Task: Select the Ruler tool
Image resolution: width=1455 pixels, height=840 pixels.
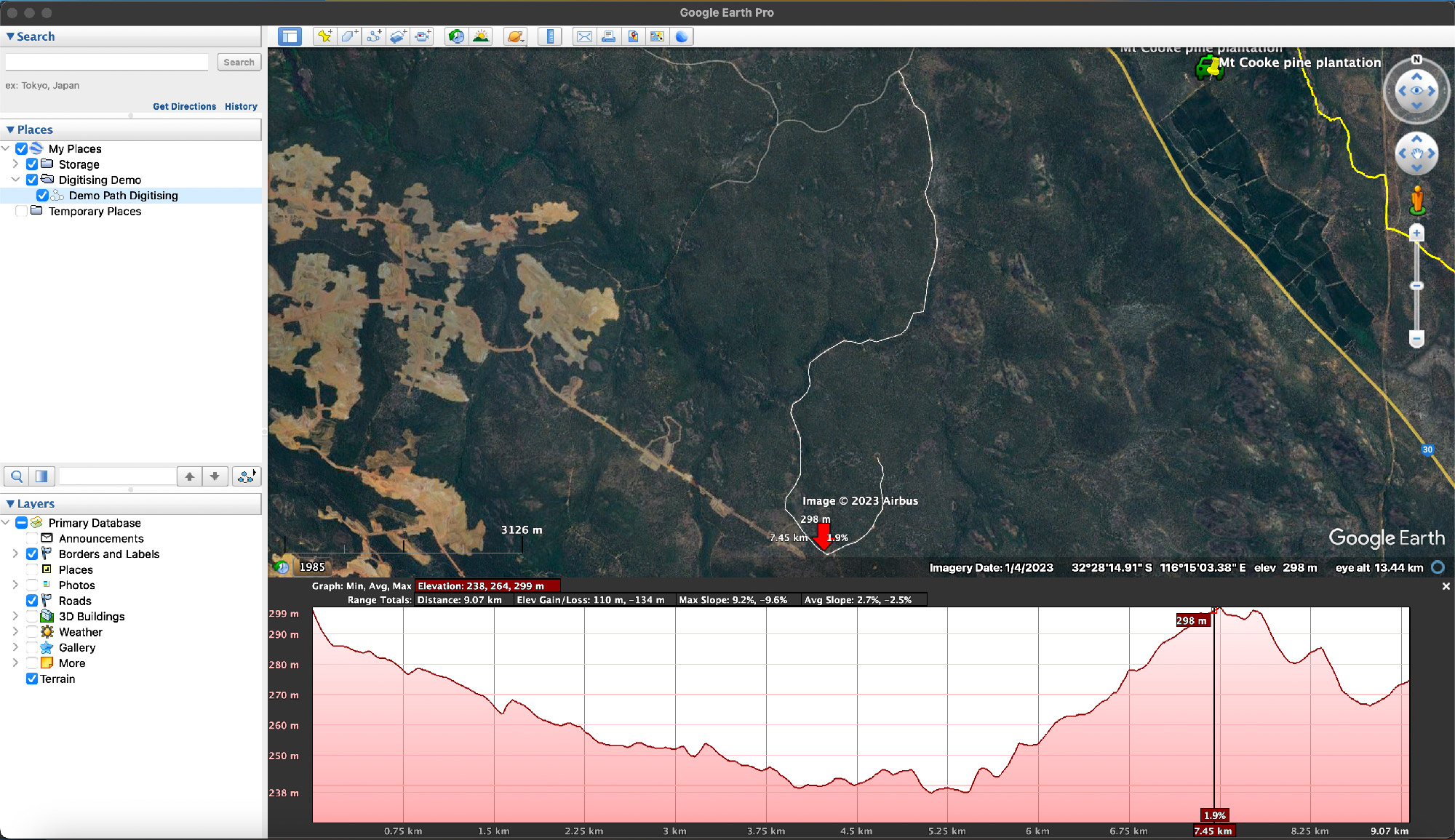Action: coord(550,36)
